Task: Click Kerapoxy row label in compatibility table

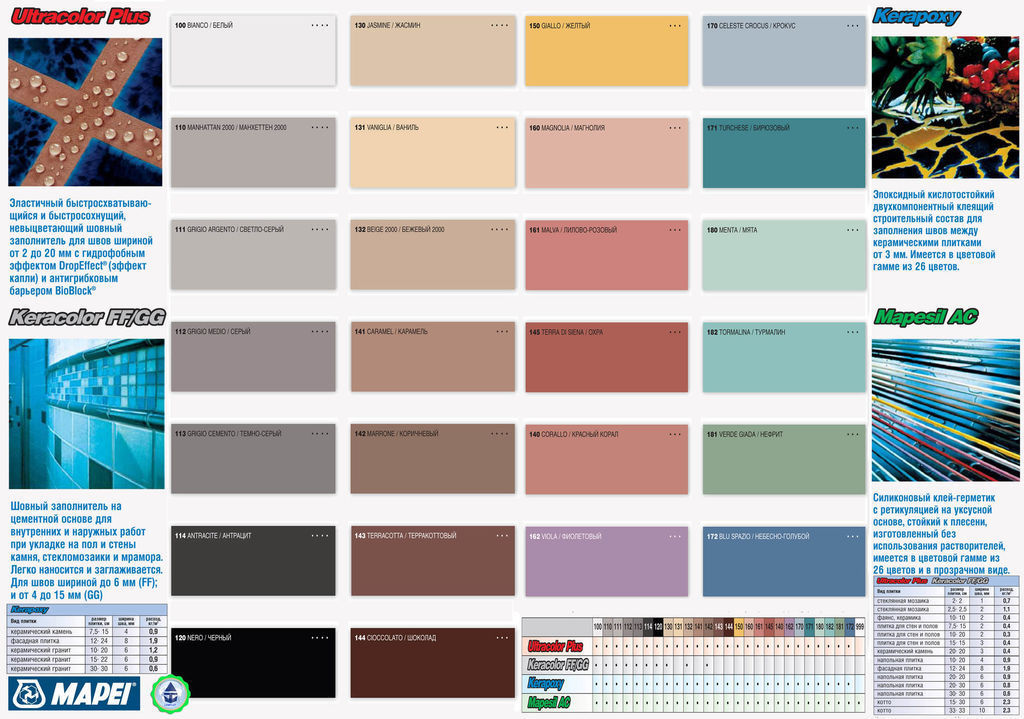Action: click(x=546, y=684)
